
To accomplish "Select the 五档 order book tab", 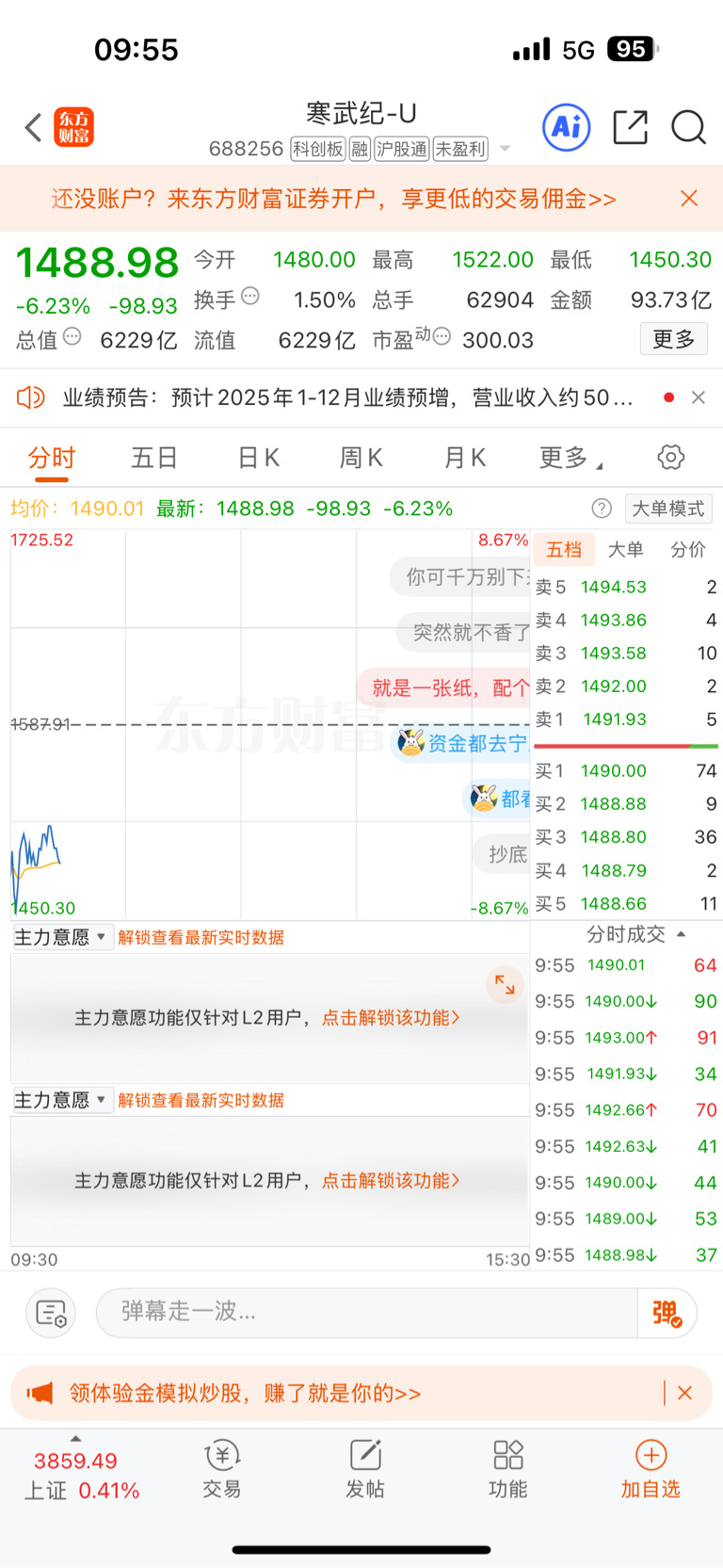I will coord(564,549).
